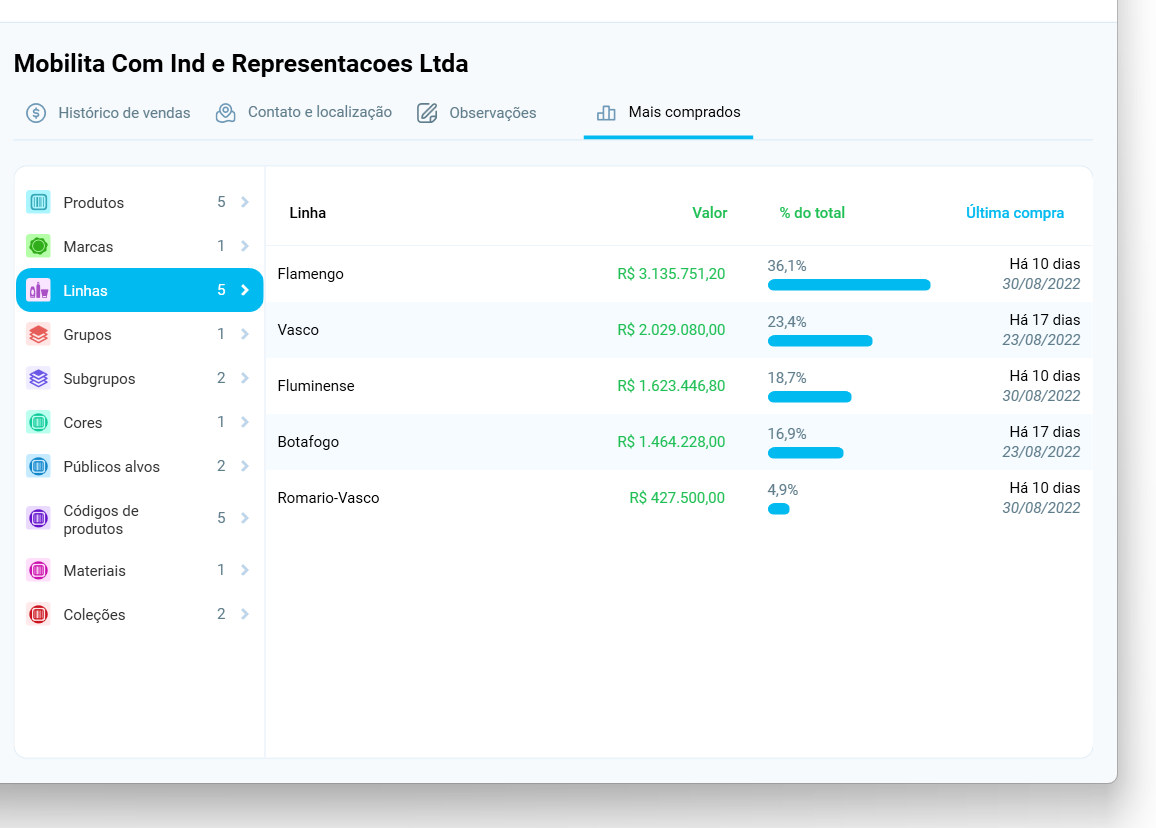Click the Botafogo 16,9% progress bar
This screenshot has height=828, width=1156.
click(x=805, y=453)
